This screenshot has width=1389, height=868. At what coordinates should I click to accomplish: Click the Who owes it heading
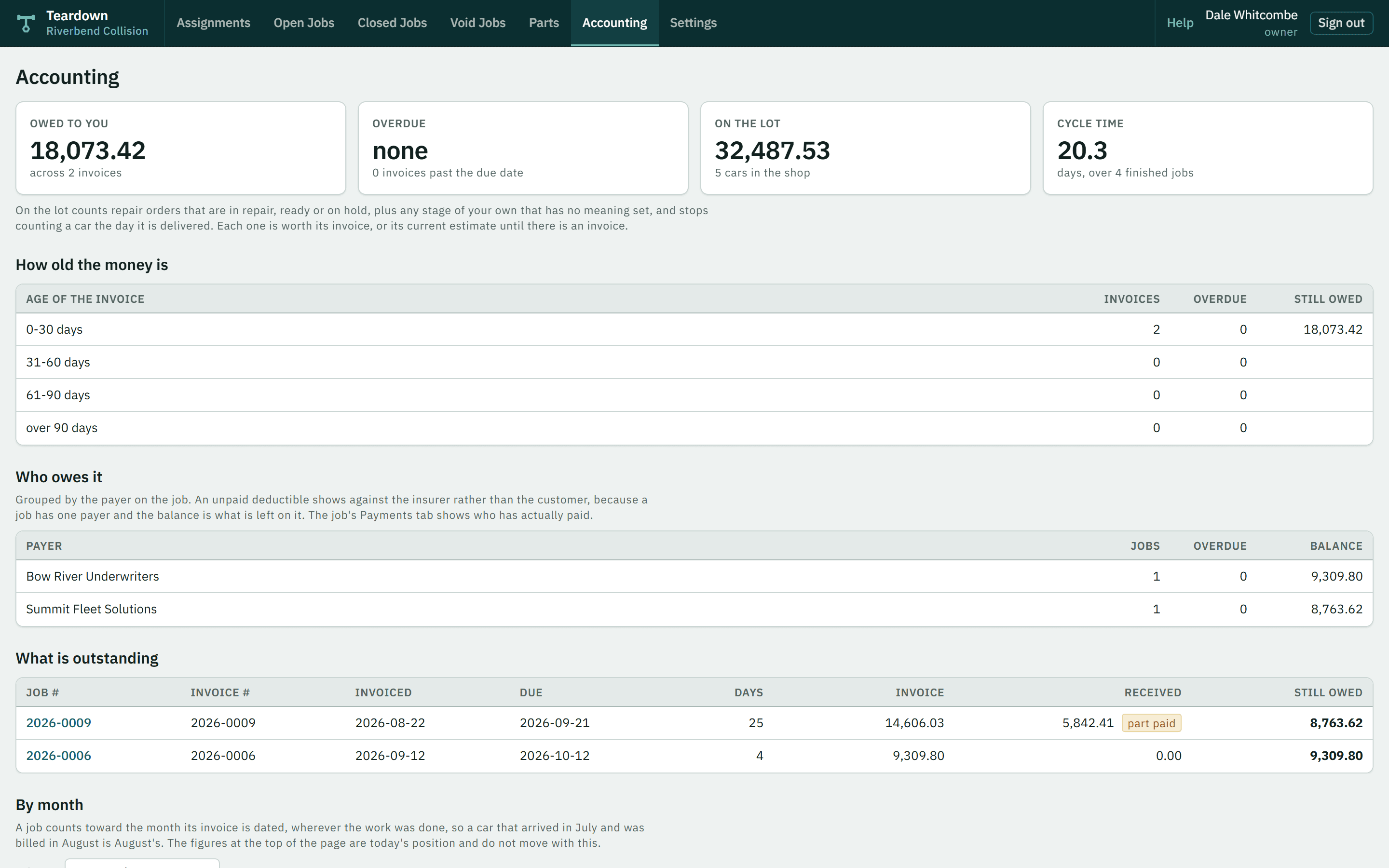[x=58, y=477]
